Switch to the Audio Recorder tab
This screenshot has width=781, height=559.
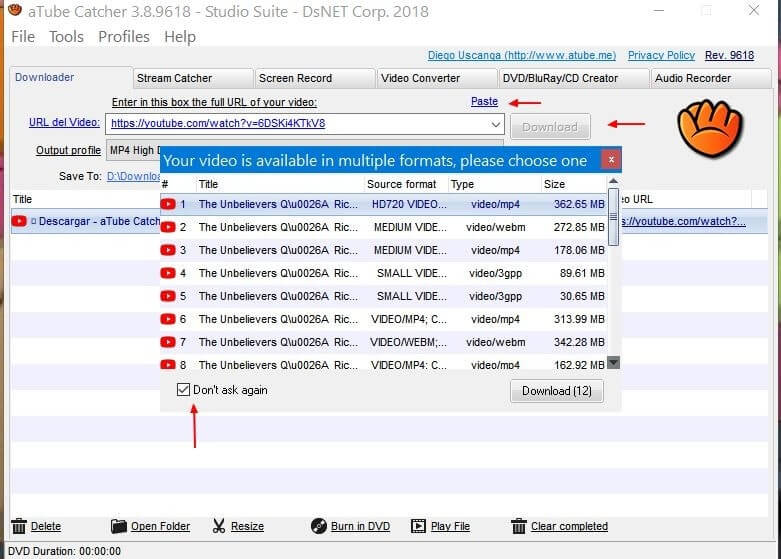pyautogui.click(x=711, y=78)
